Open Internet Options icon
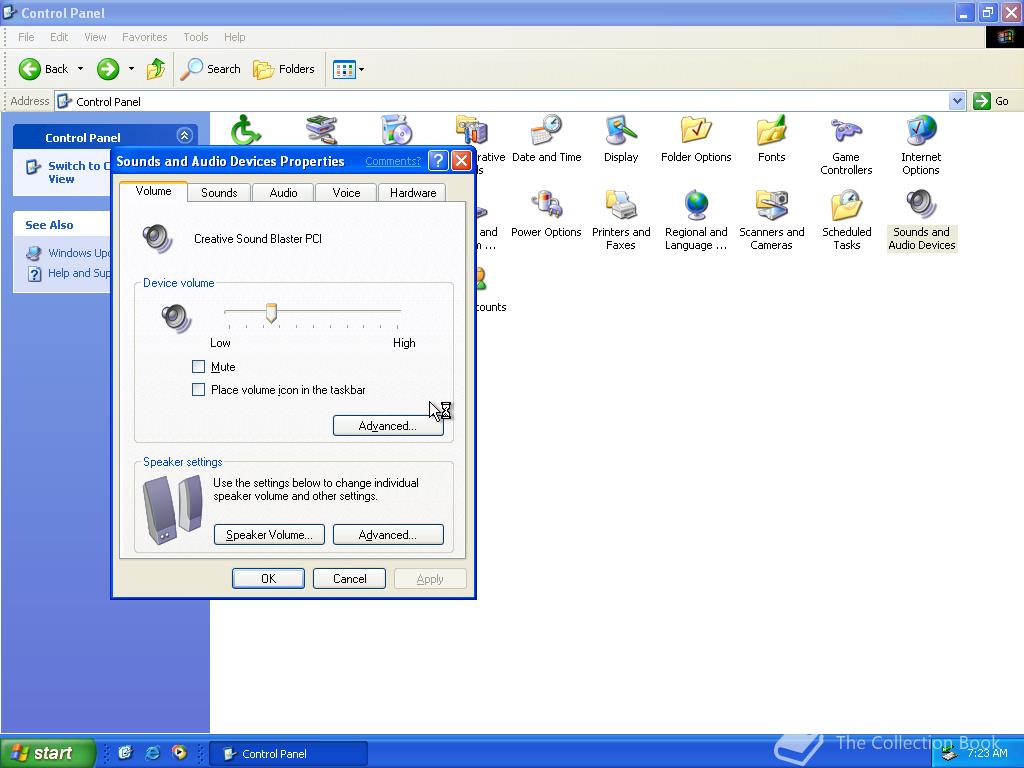The height and width of the screenshot is (768, 1024). coord(921,144)
